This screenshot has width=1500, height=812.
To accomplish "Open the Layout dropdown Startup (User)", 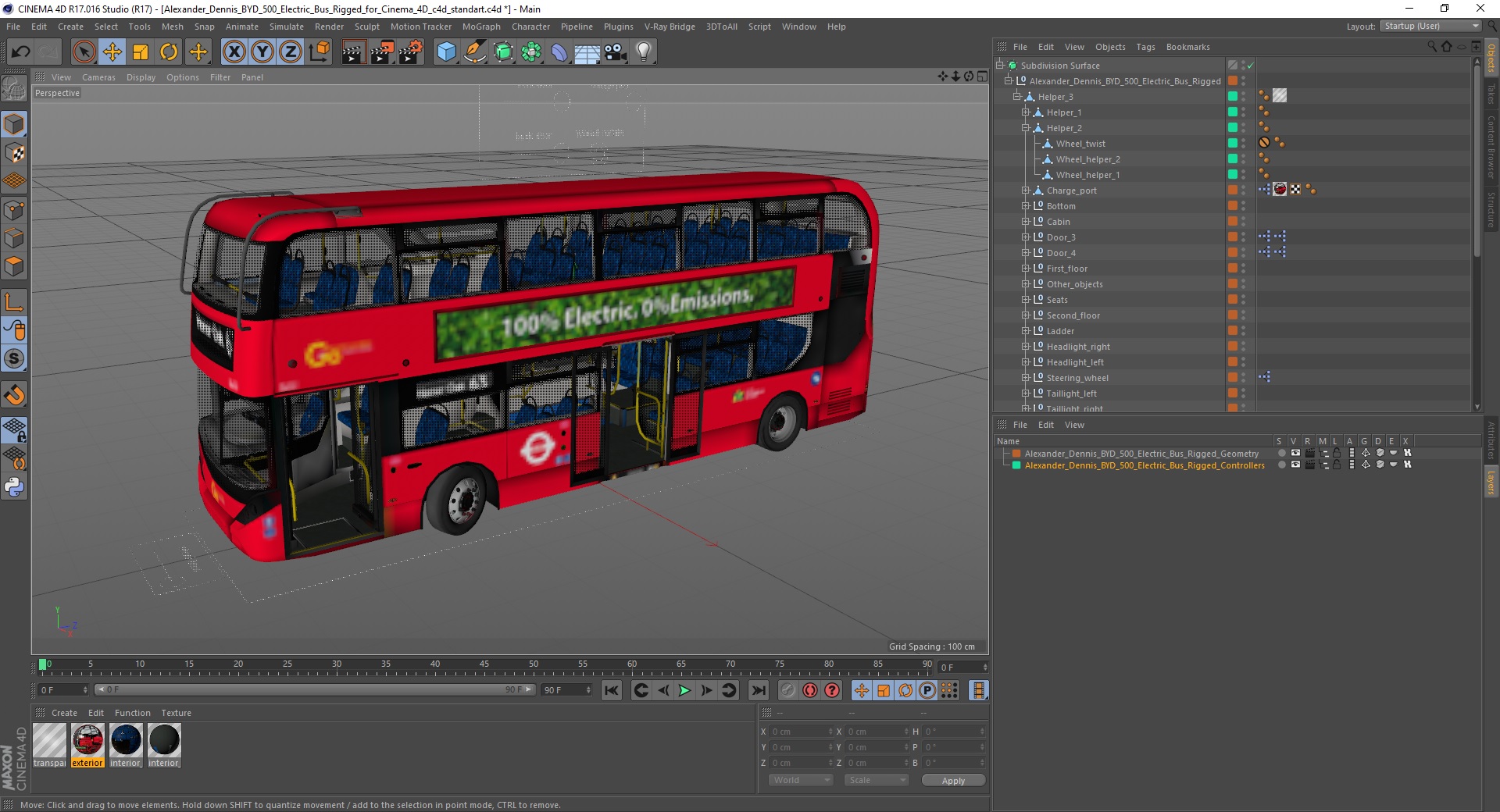I will [x=1430, y=26].
